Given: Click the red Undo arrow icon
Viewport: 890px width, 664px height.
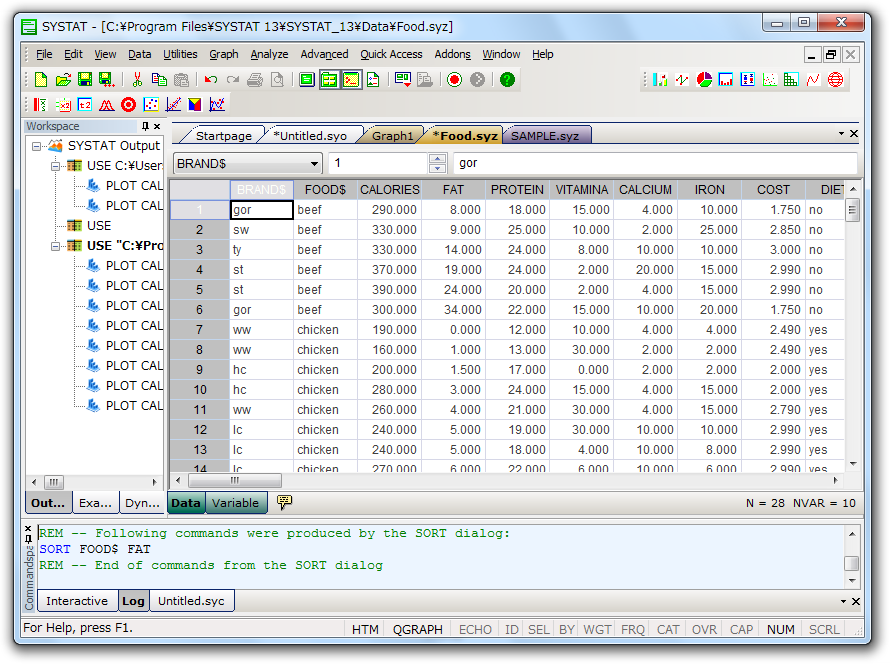Looking at the screenshot, I should pos(211,79).
